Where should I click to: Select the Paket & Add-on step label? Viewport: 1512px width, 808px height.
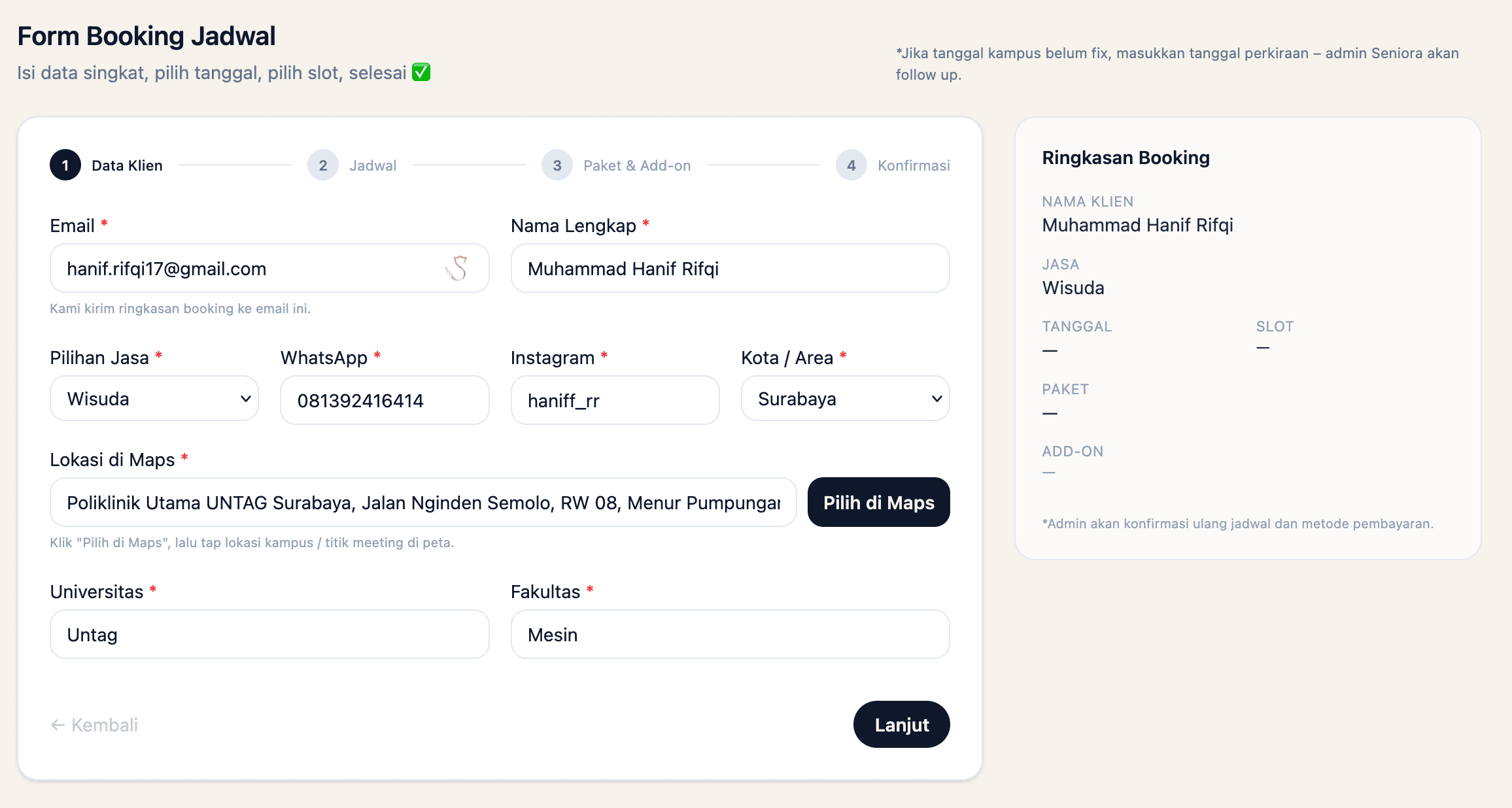pyautogui.click(x=637, y=165)
